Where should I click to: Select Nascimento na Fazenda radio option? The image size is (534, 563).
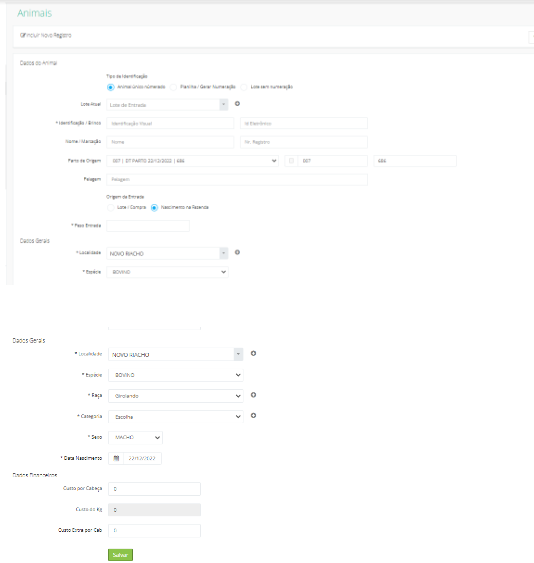(154, 208)
